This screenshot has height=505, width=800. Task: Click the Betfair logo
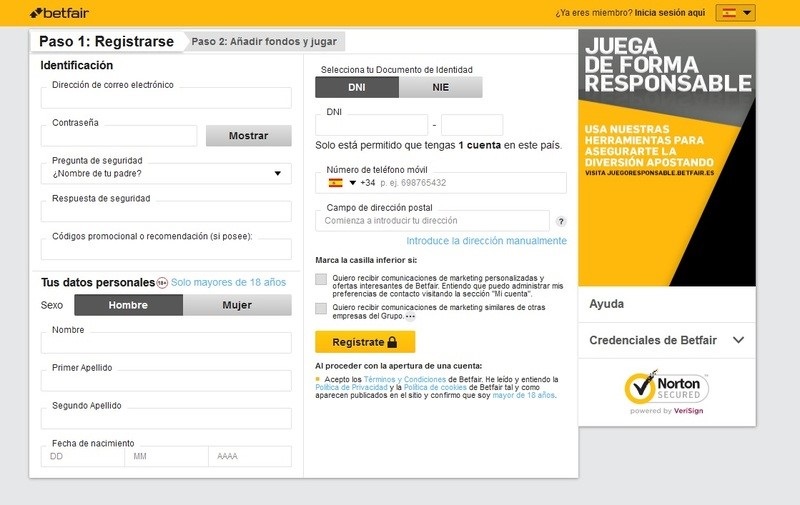click(x=59, y=13)
